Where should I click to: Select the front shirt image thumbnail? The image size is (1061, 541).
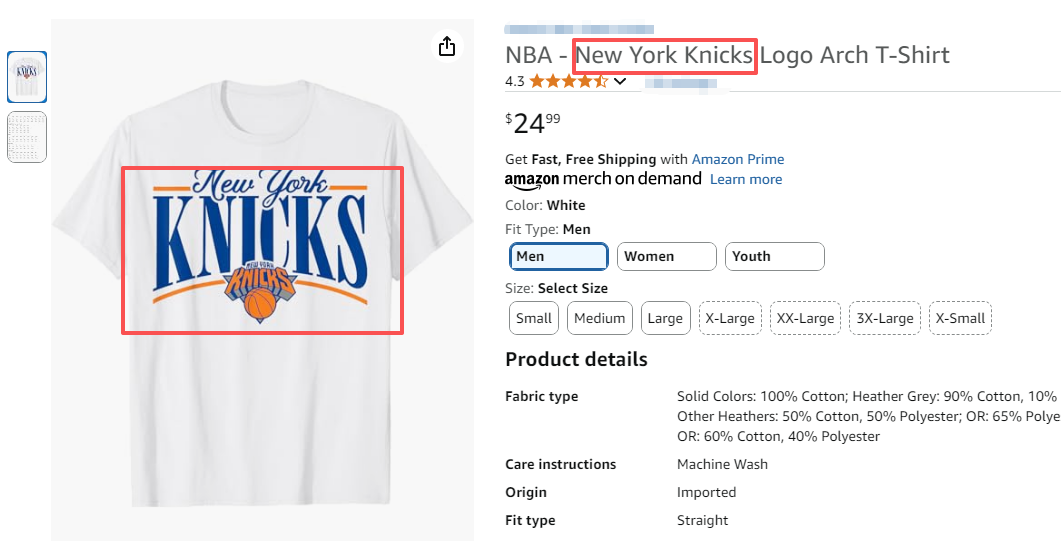tap(27, 77)
